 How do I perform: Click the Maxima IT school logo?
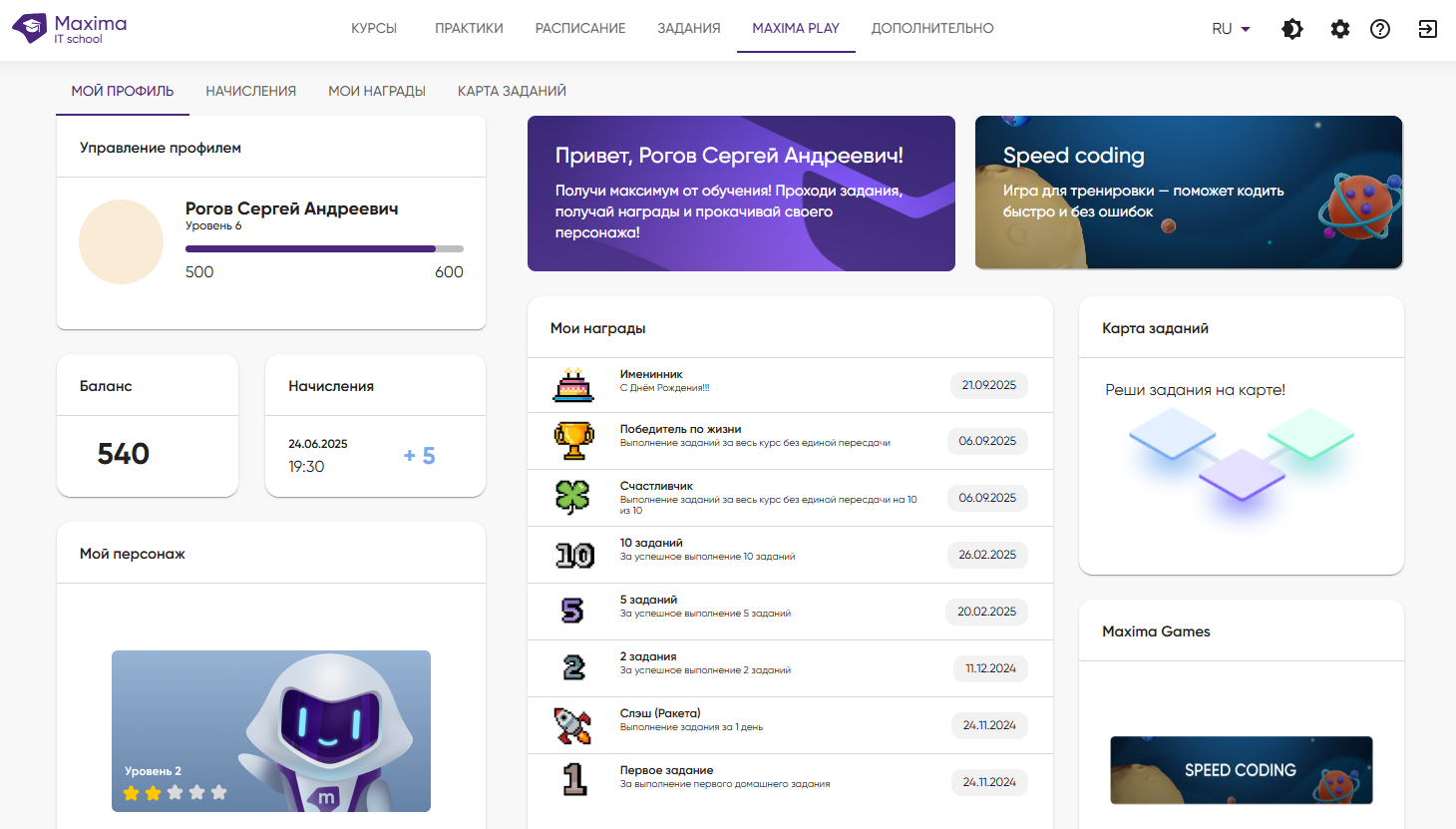[70, 29]
